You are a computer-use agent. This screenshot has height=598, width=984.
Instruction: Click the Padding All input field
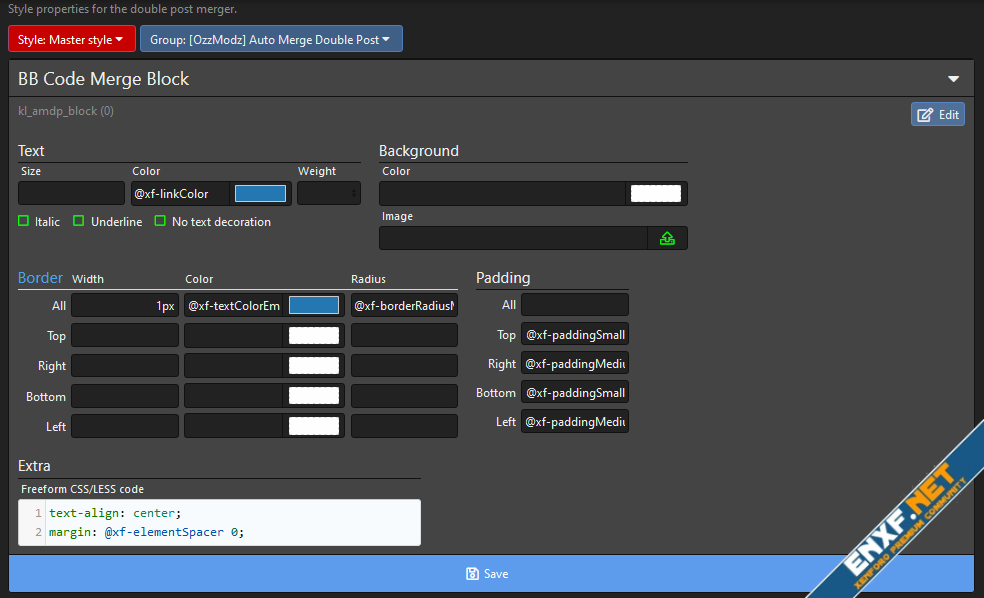575,305
